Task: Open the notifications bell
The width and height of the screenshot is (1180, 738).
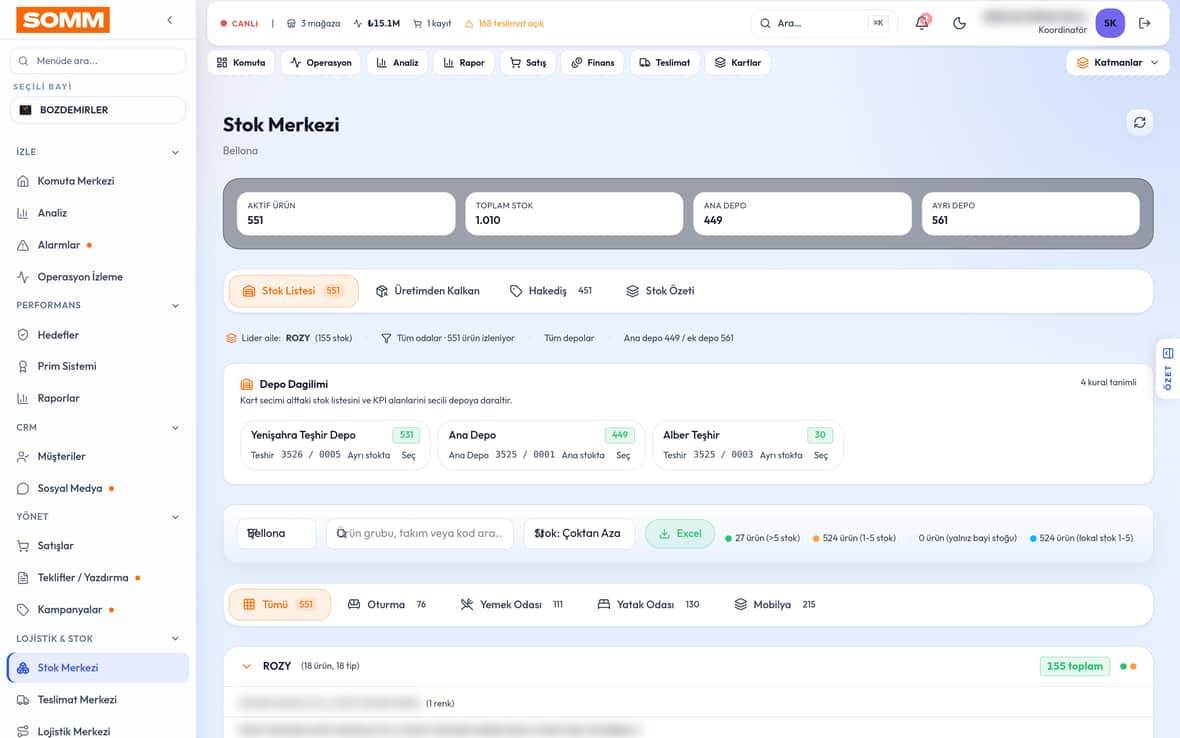Action: pos(922,23)
